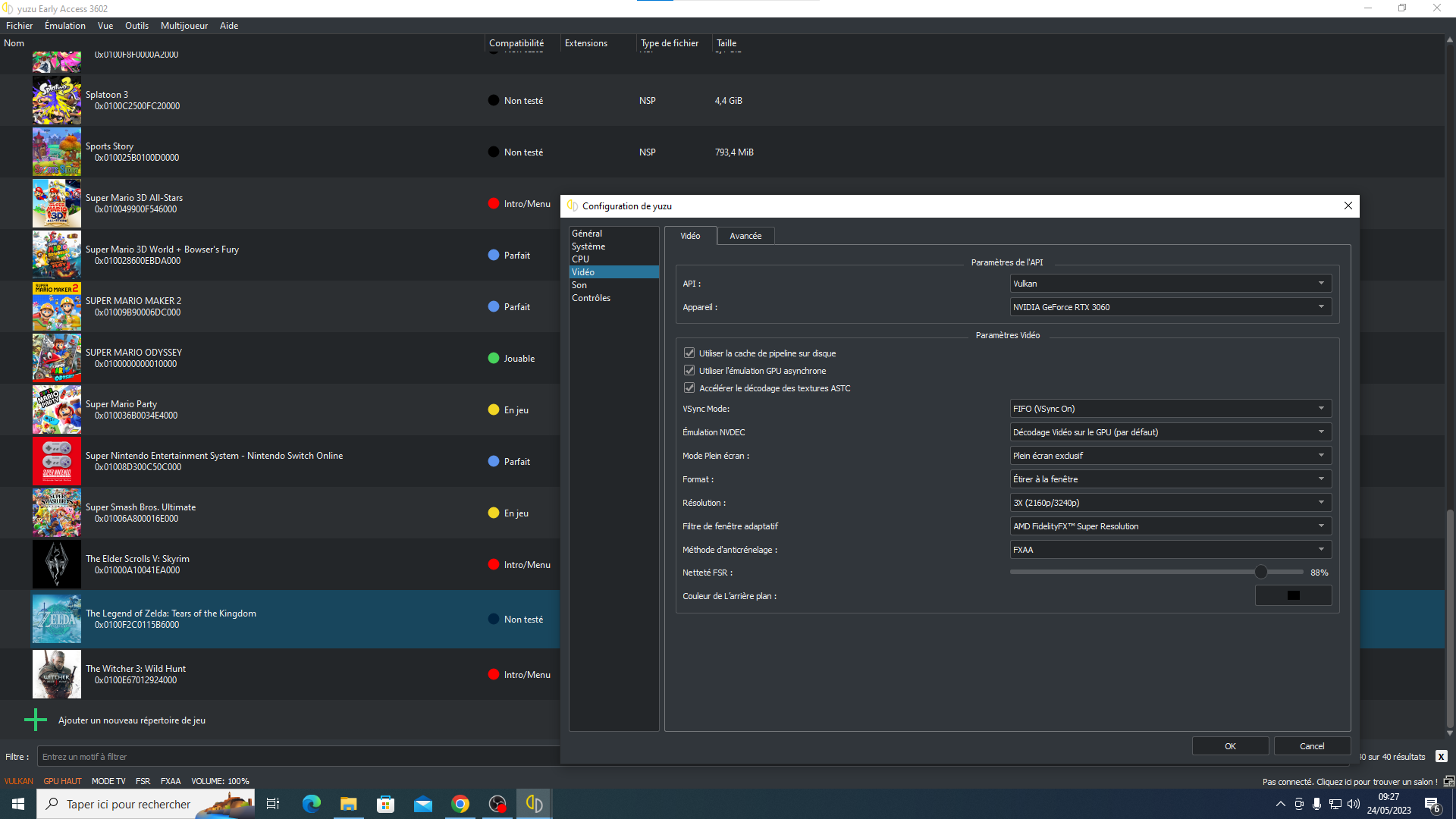Disable asynchronous GPU emulation checkbox
The image size is (1456, 819).
pyautogui.click(x=689, y=370)
